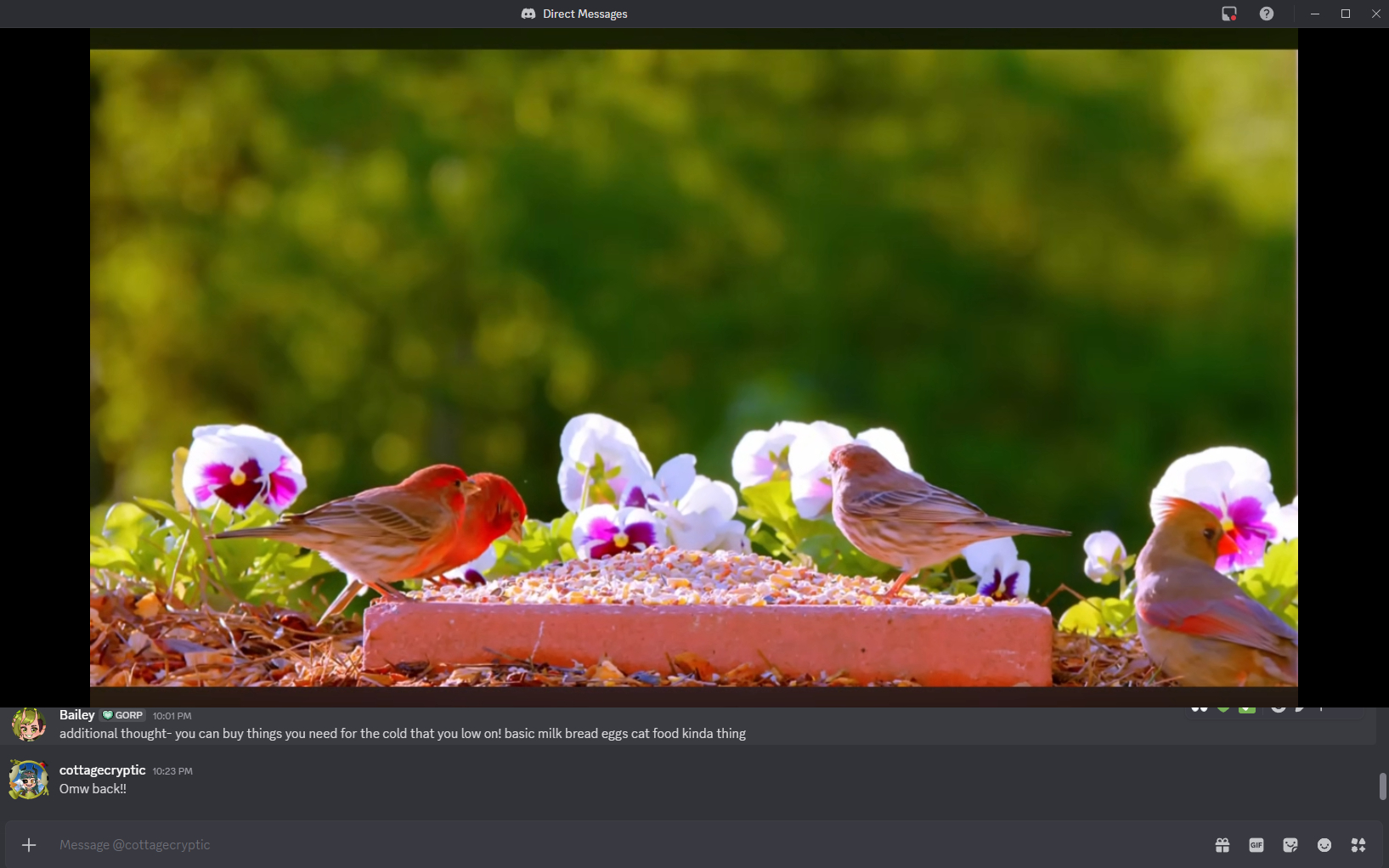Click the plus attachment button
This screenshot has width=1389, height=868.
tap(29, 845)
